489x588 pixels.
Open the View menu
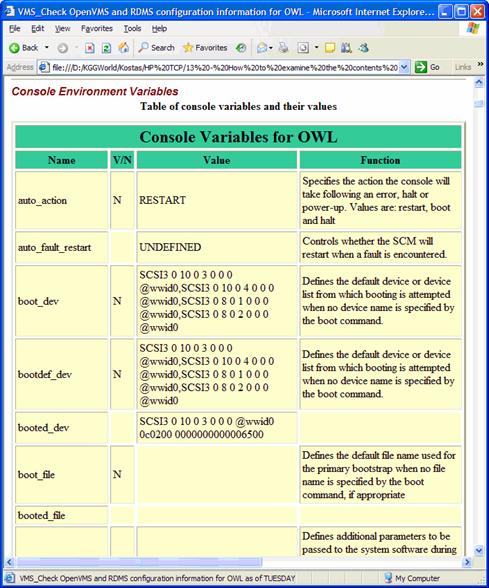(62, 28)
